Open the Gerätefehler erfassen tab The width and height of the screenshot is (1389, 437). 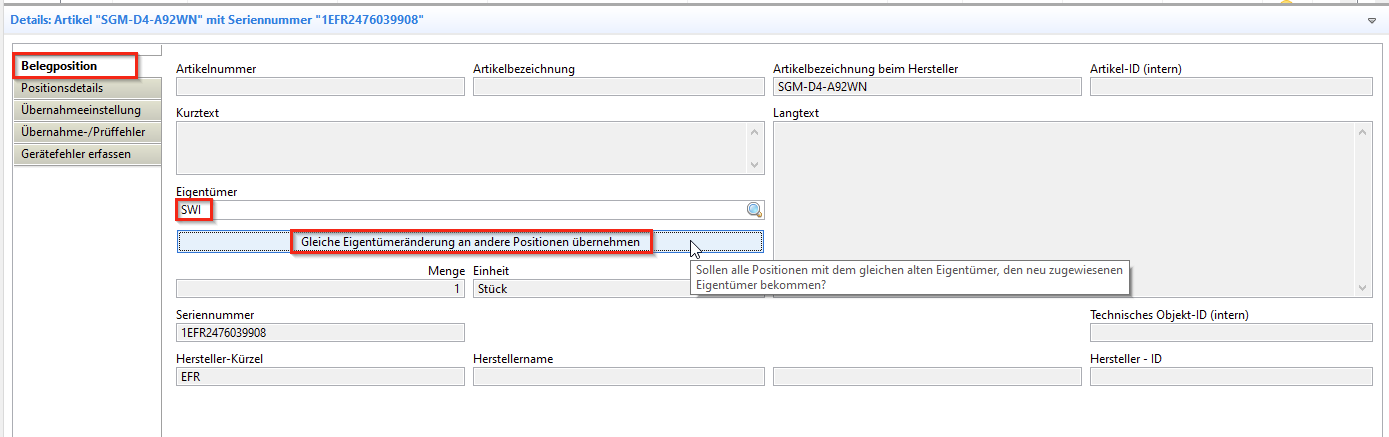pyautogui.click(x=75, y=154)
